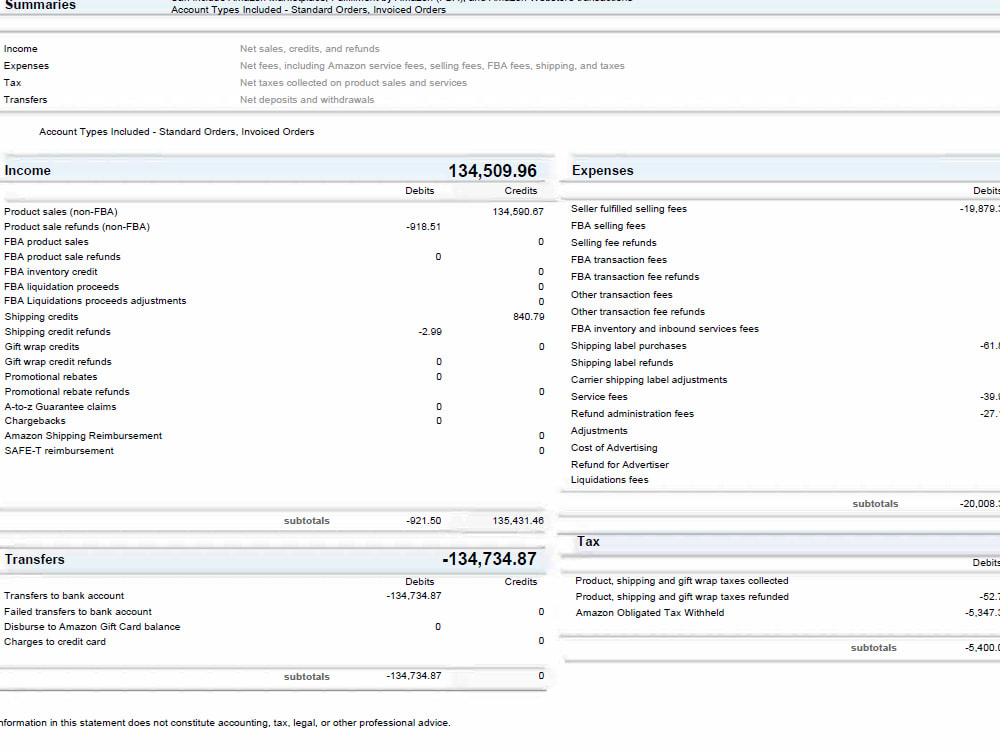Viewport: 1000px width, 750px height.
Task: Click the Cost of Advertising label
Action: point(614,448)
